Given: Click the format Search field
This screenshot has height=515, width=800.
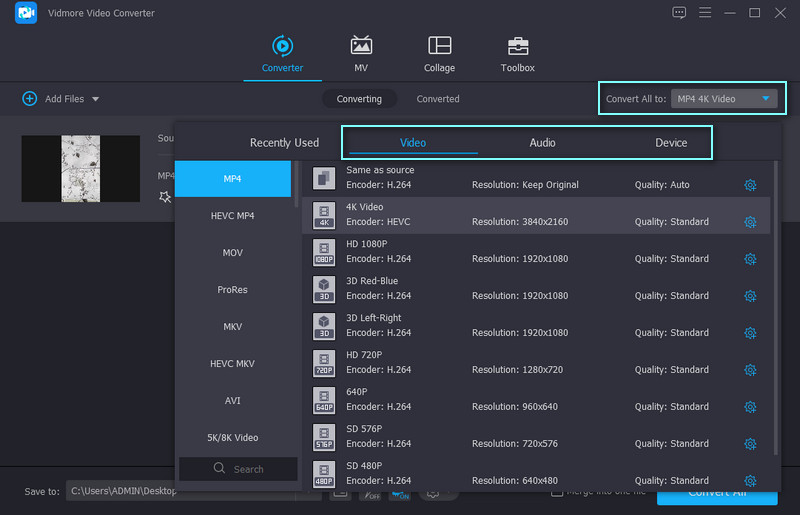Looking at the screenshot, I should tap(239, 469).
